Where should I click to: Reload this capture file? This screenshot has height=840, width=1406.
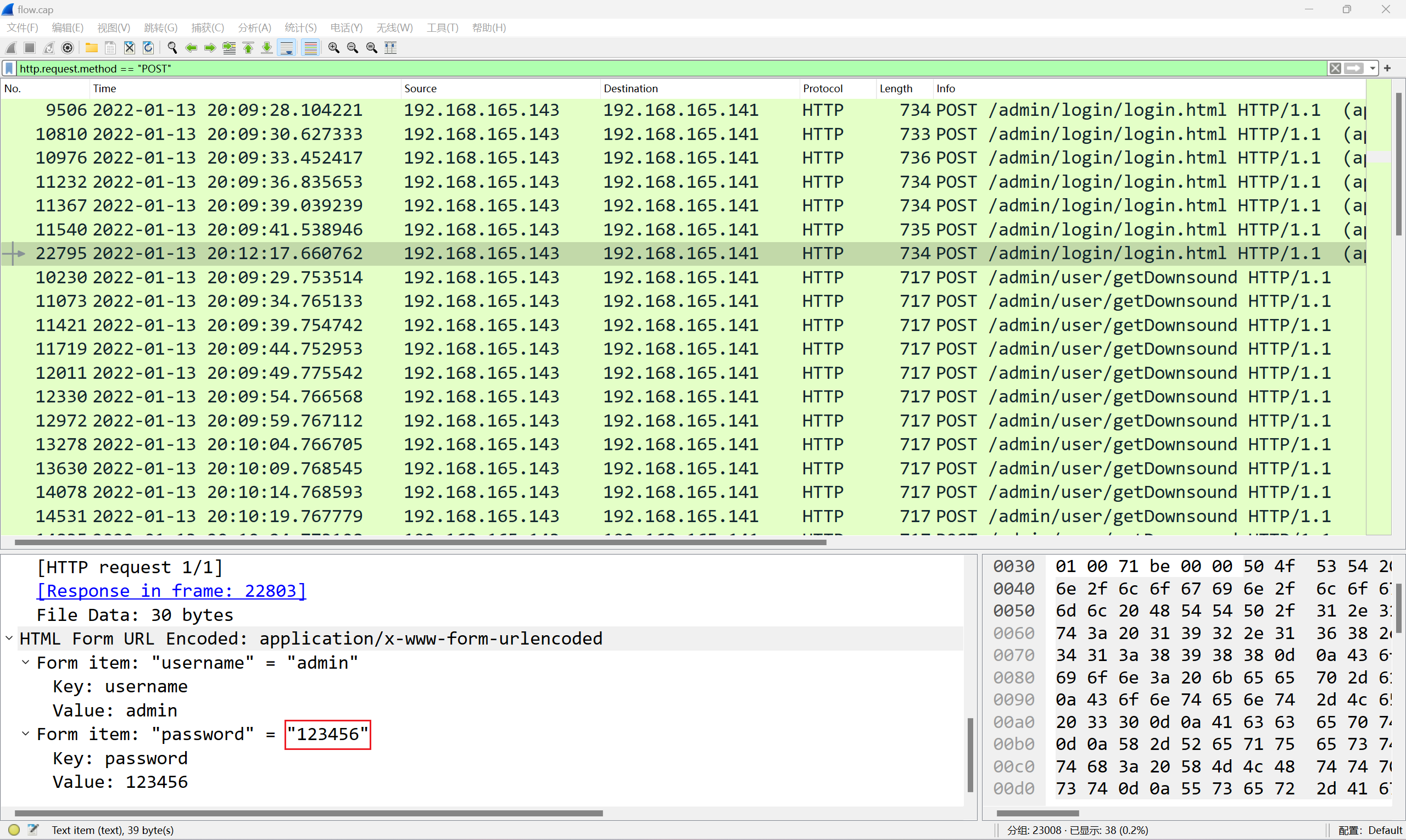click(x=148, y=48)
